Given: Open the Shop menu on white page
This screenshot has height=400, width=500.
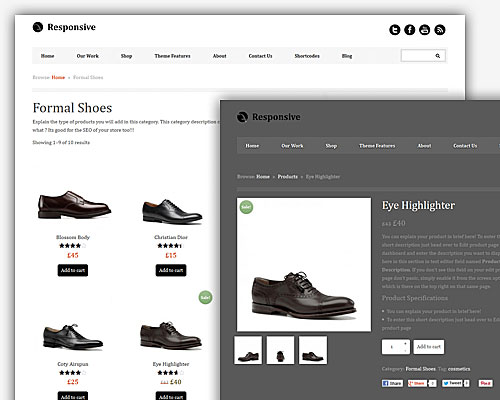Looking at the screenshot, I should click(x=126, y=56).
